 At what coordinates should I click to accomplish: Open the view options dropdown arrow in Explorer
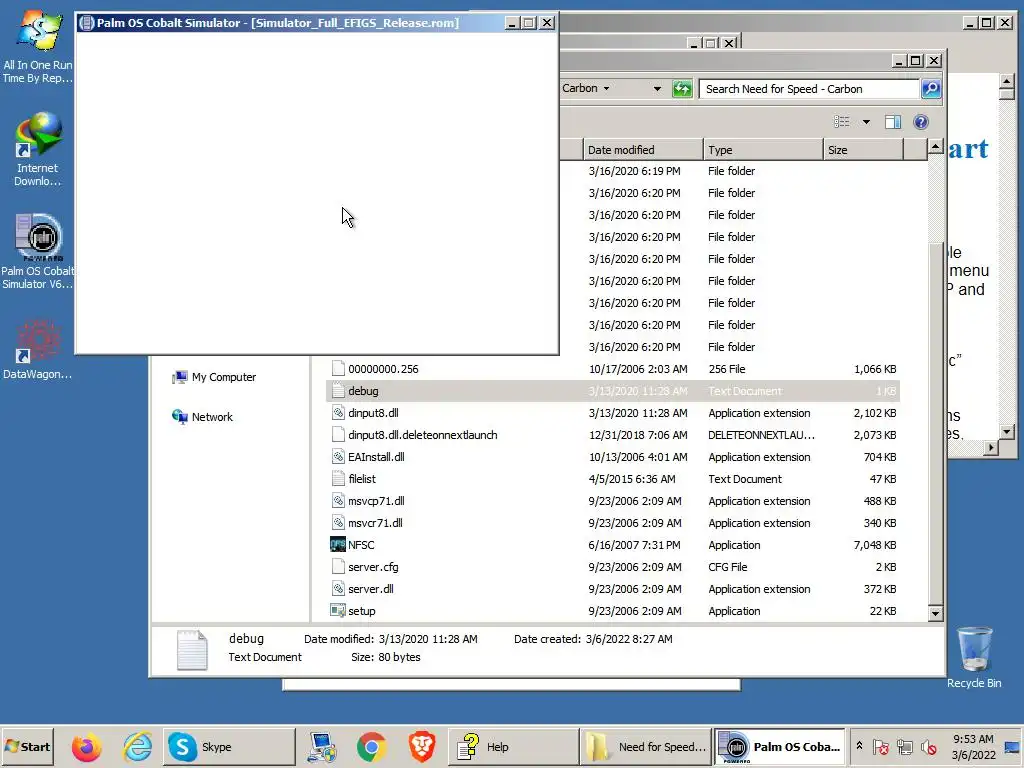[866, 122]
